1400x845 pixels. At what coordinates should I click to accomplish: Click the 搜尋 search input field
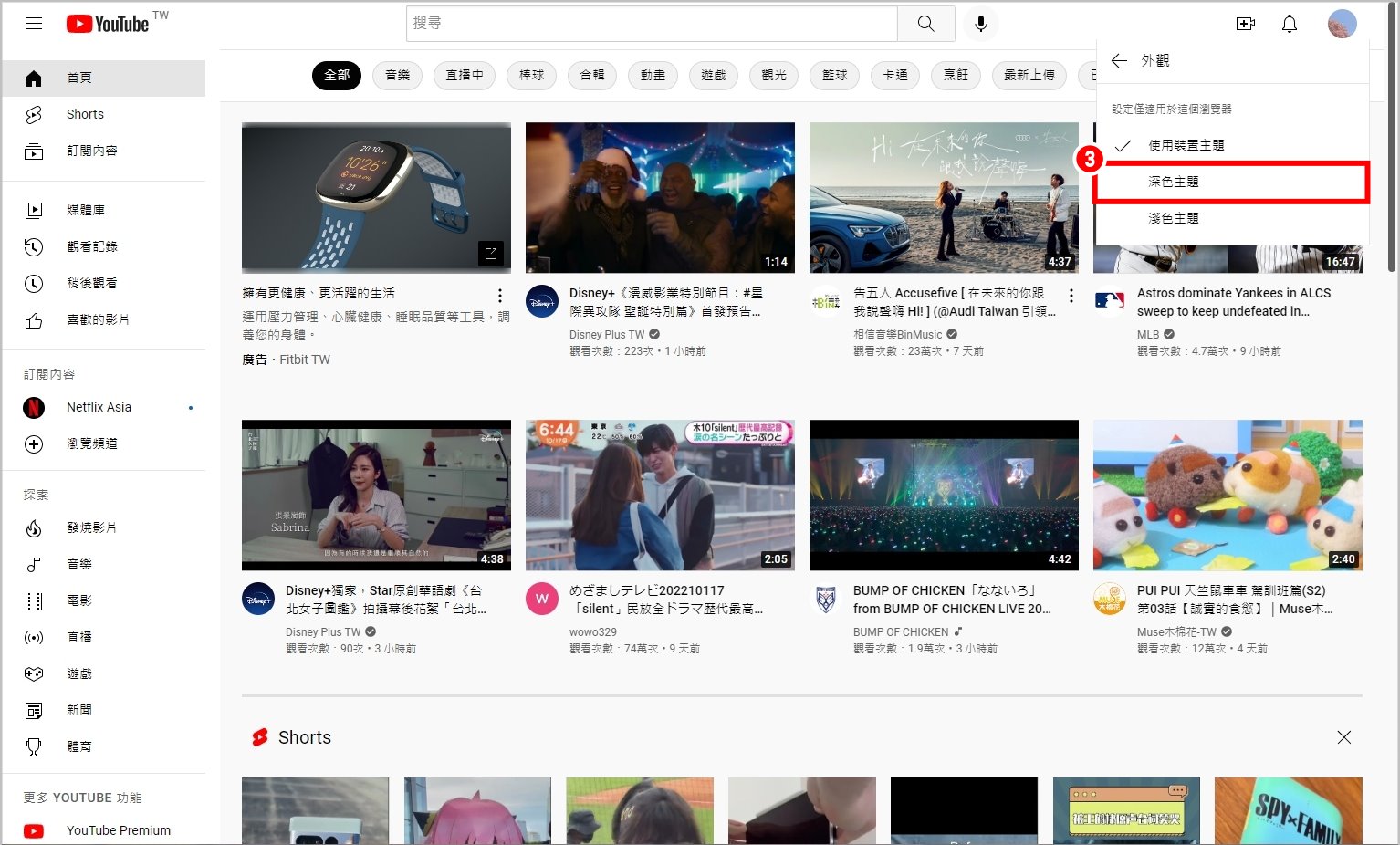[x=652, y=24]
